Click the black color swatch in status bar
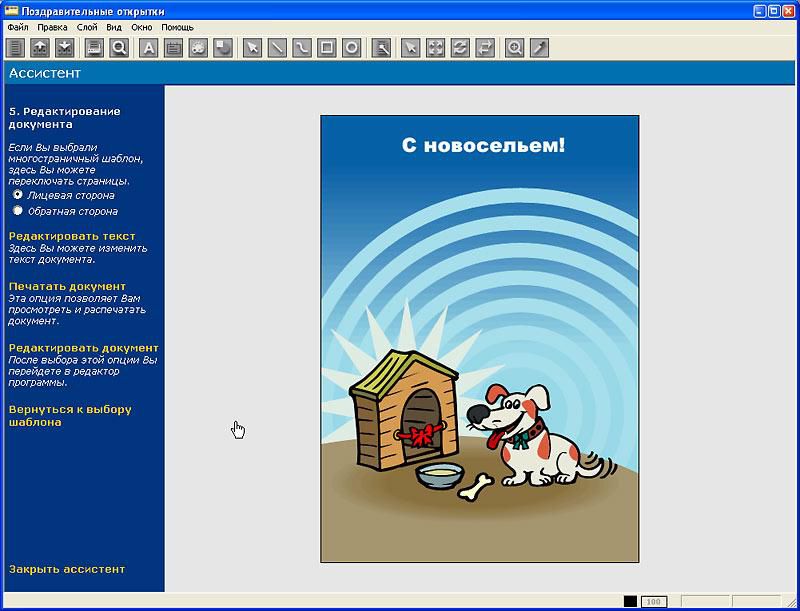This screenshot has width=800, height=611. tap(630, 601)
